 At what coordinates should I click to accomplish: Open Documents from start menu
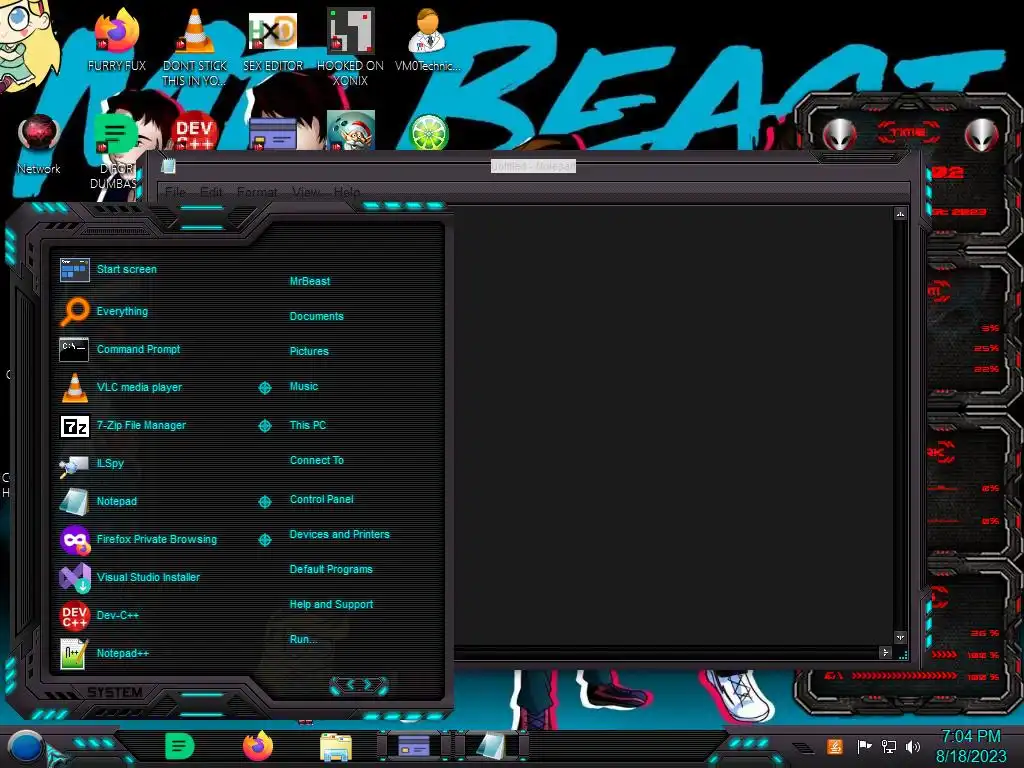tap(316, 316)
